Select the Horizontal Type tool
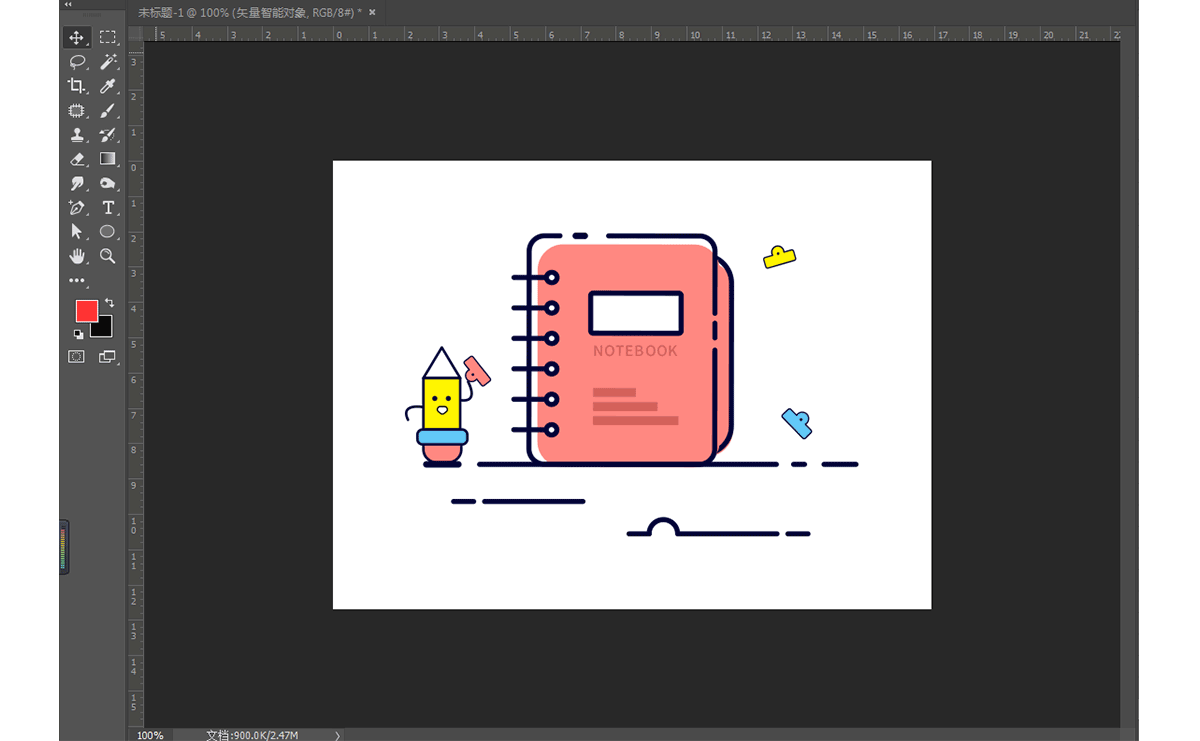1200x741 pixels. (108, 208)
